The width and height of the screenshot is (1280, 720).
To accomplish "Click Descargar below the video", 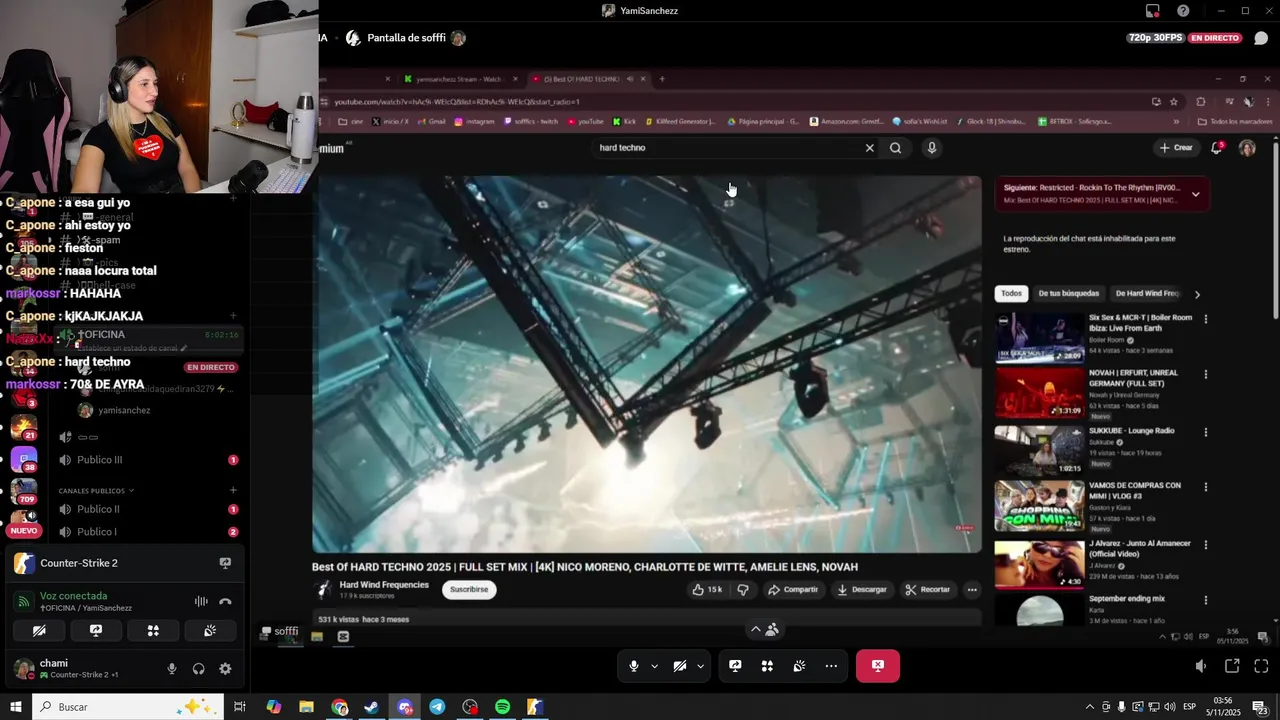I will pyautogui.click(x=862, y=590).
